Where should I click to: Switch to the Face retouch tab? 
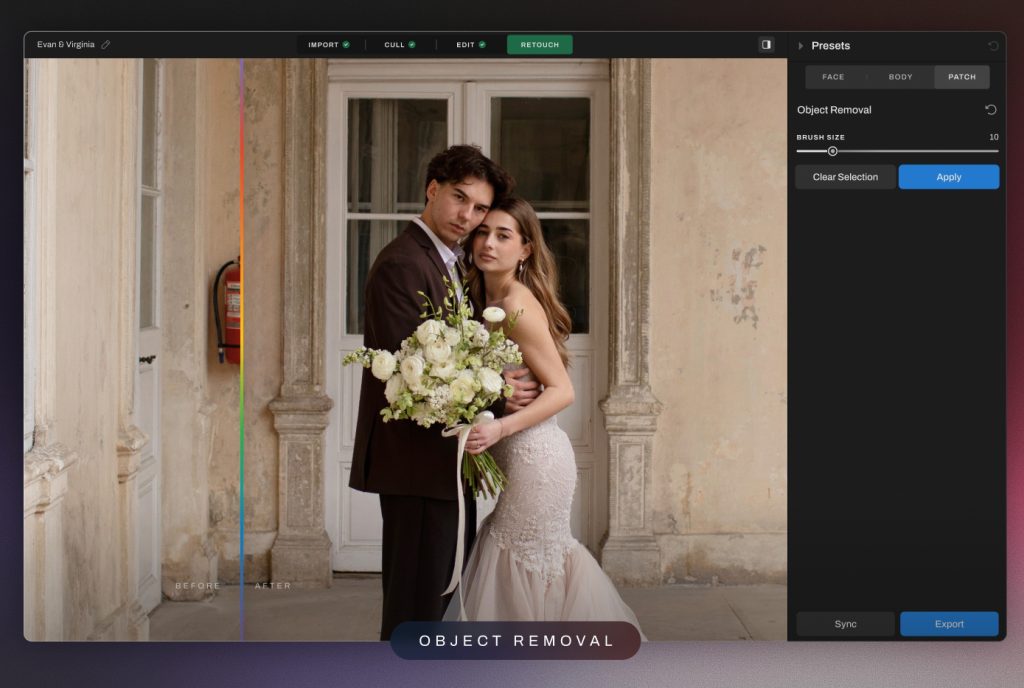833,77
